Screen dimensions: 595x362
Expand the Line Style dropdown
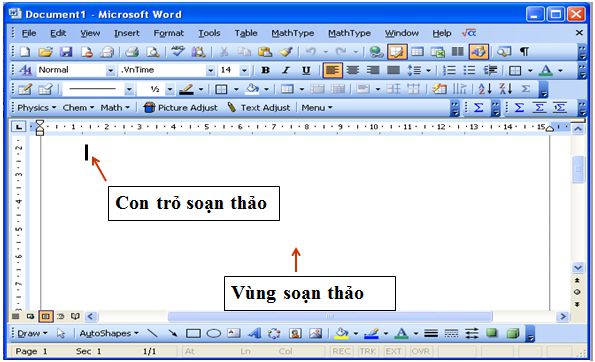coord(130,89)
